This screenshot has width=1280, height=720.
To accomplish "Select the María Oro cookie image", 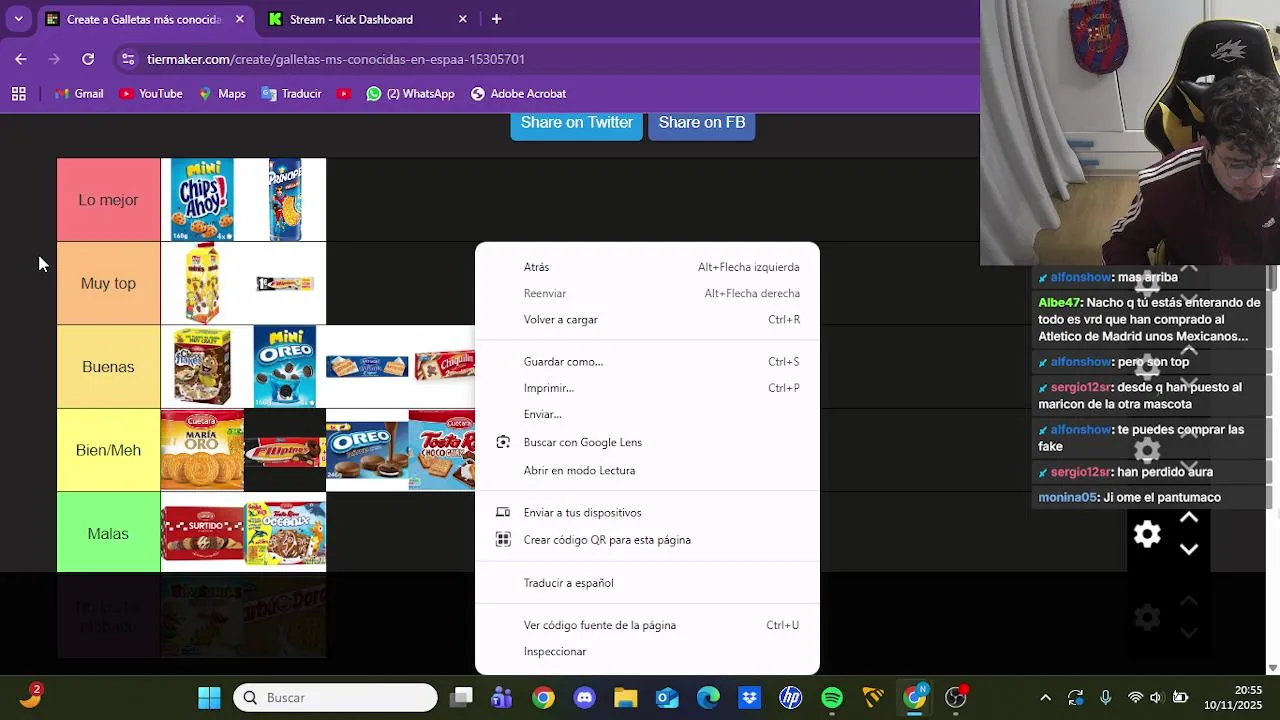I will pyautogui.click(x=202, y=450).
